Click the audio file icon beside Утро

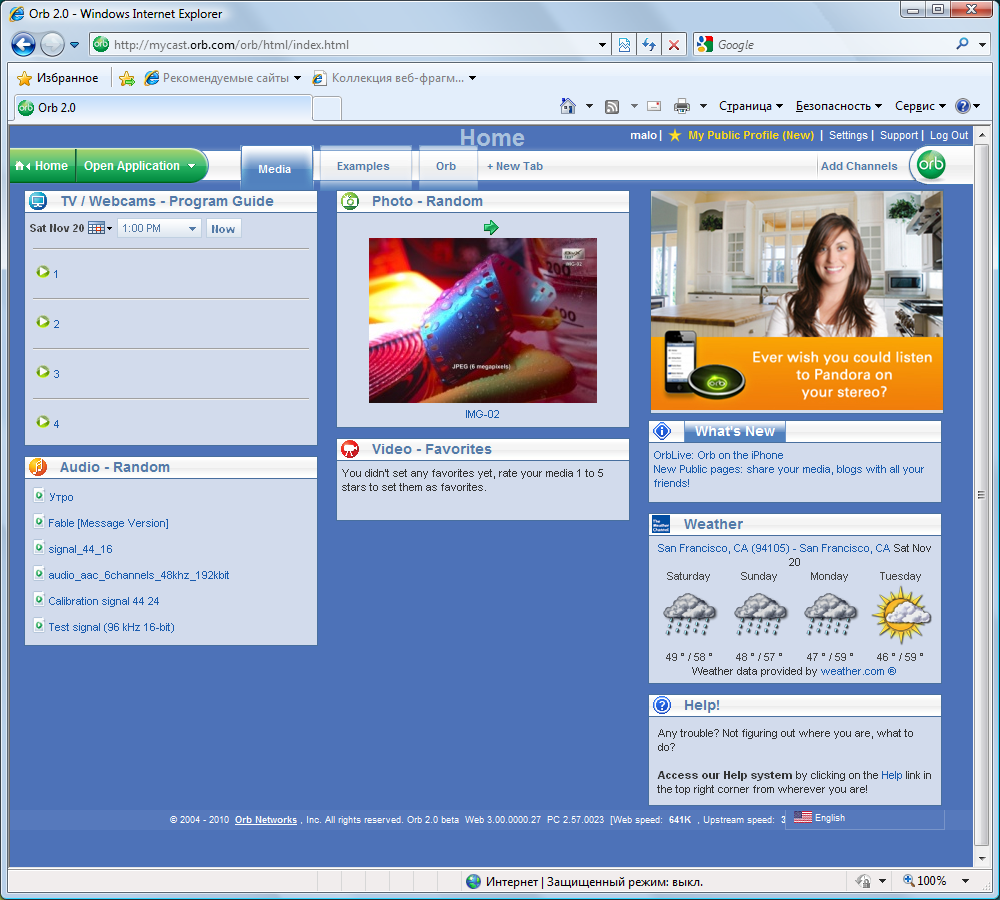point(39,496)
